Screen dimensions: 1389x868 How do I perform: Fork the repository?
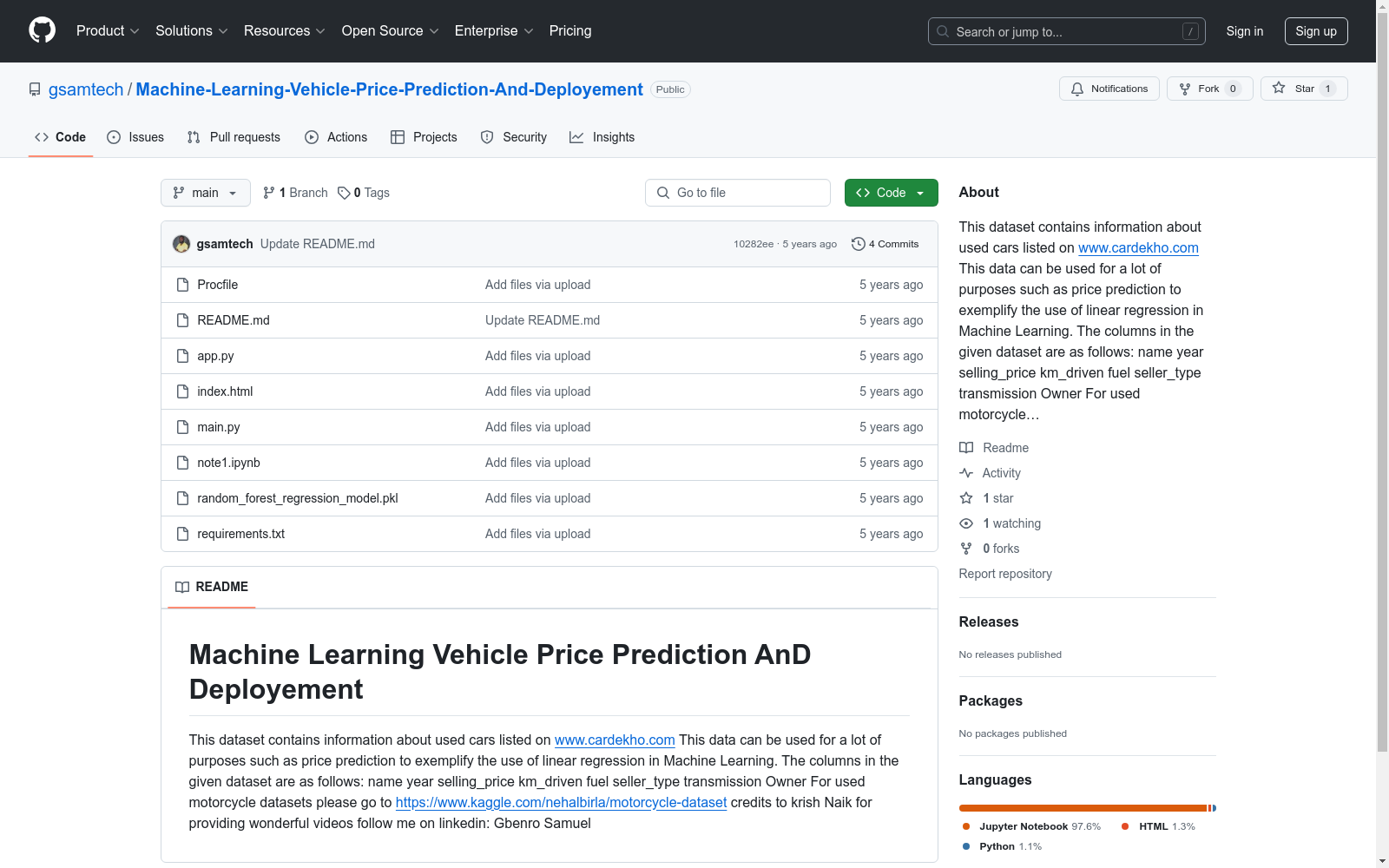pos(1209,89)
